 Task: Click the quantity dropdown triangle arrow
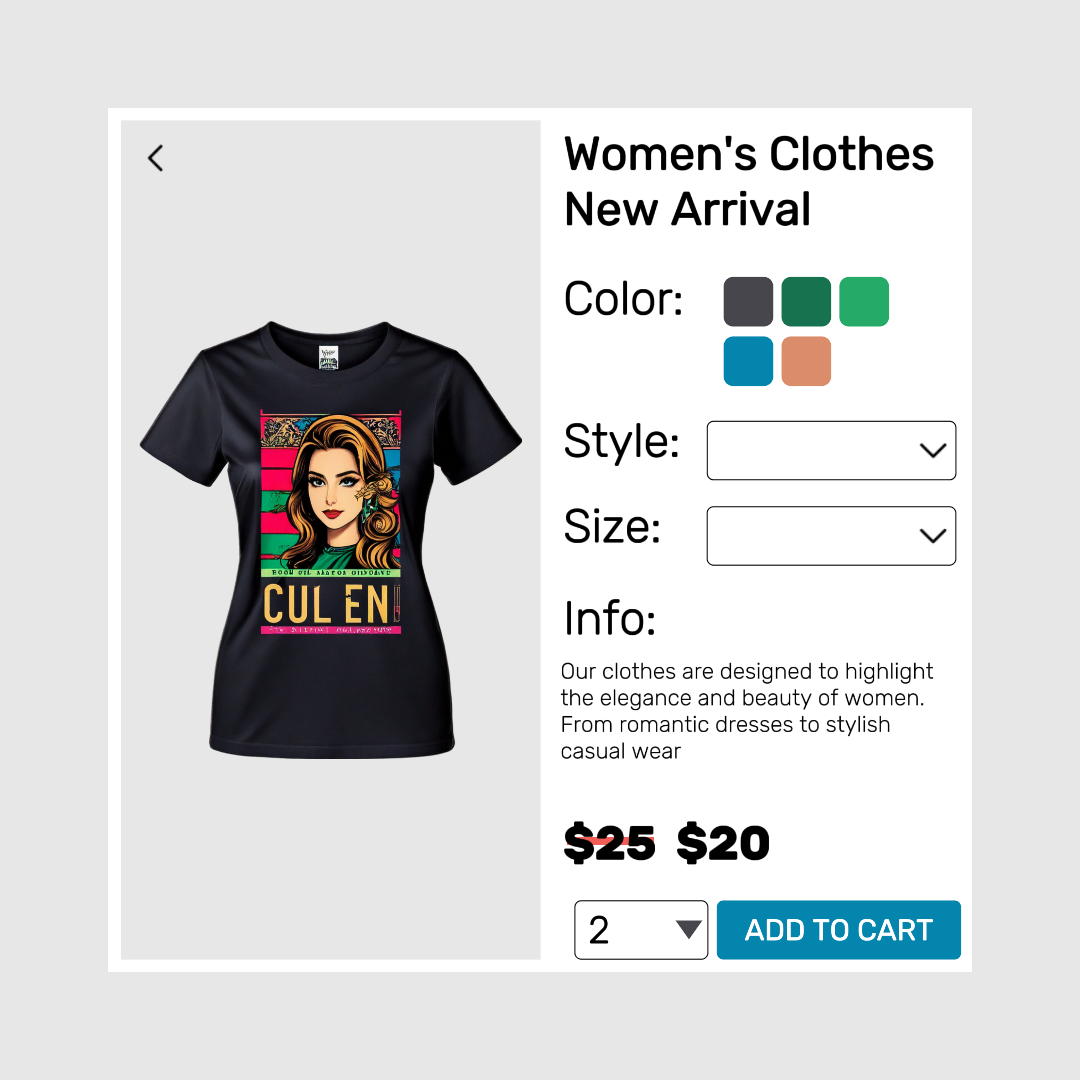click(x=688, y=930)
